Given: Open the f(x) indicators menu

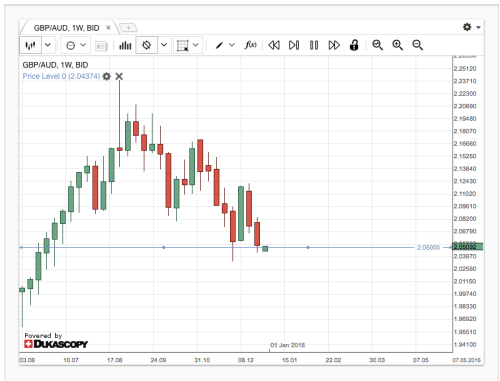Looking at the screenshot, I should 250,45.
